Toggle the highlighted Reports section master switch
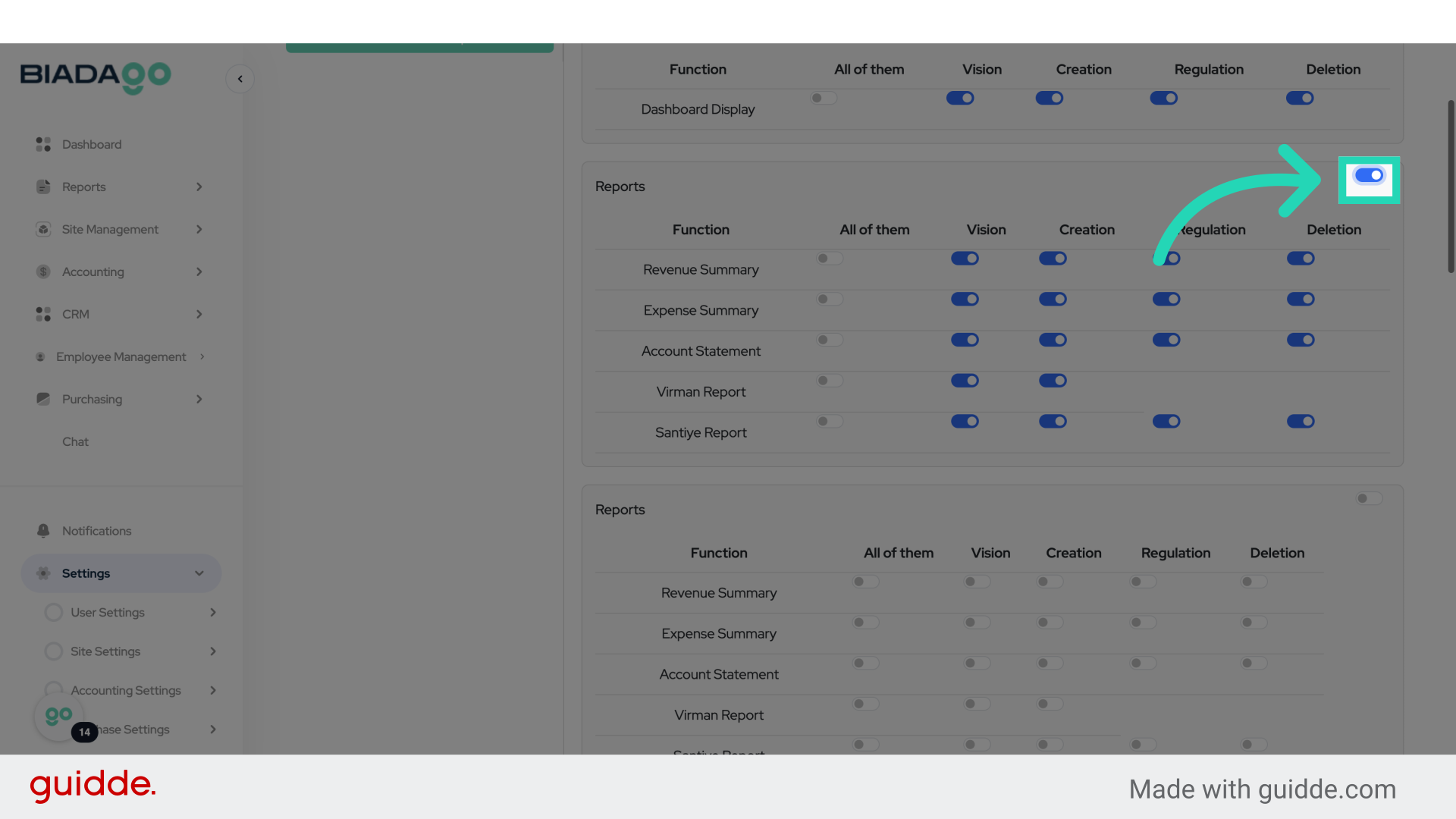The image size is (1456, 819). (1369, 176)
